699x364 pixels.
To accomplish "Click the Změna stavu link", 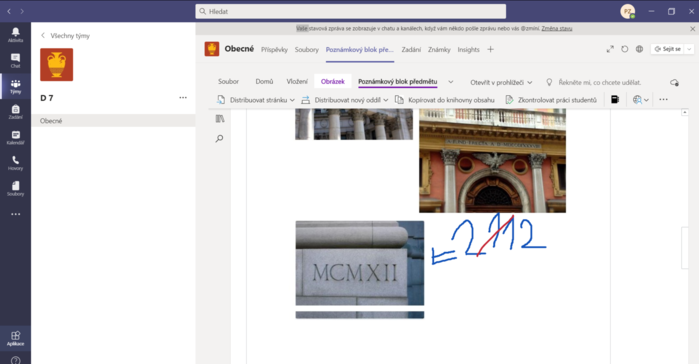I will 557,29.
